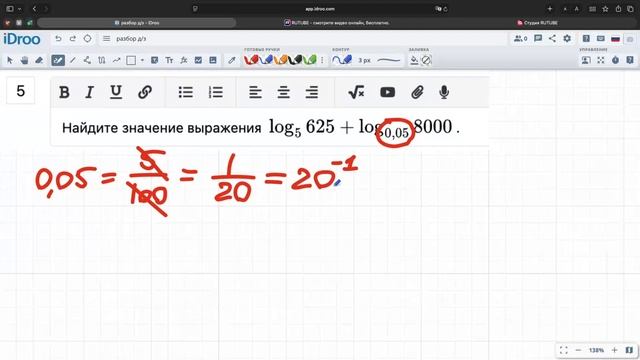640x360 pixels.
Task: Select the freehand pen tool
Action: click(x=58, y=60)
